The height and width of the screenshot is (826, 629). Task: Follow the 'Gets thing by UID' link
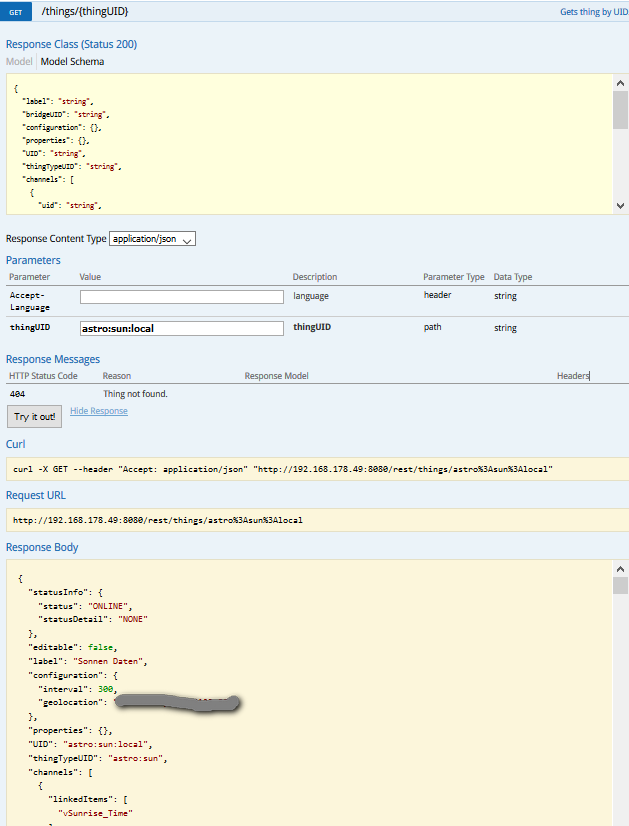(592, 11)
